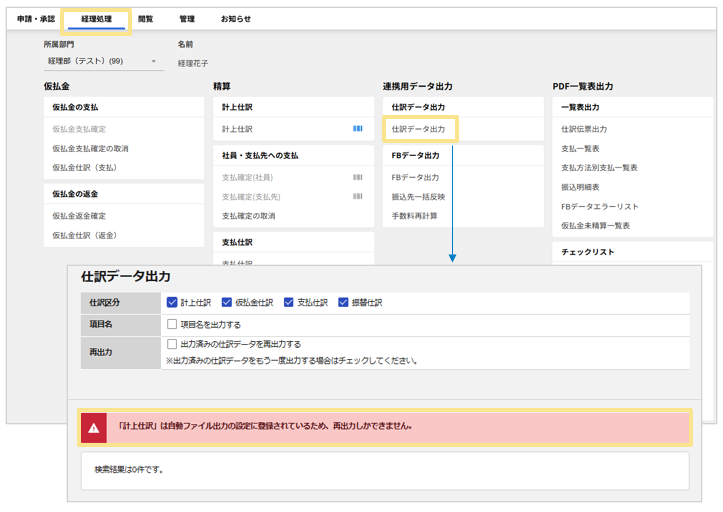Enable 項目名を出力する checkbox
Image resolution: width=723 pixels, height=512 pixels.
tap(172, 324)
